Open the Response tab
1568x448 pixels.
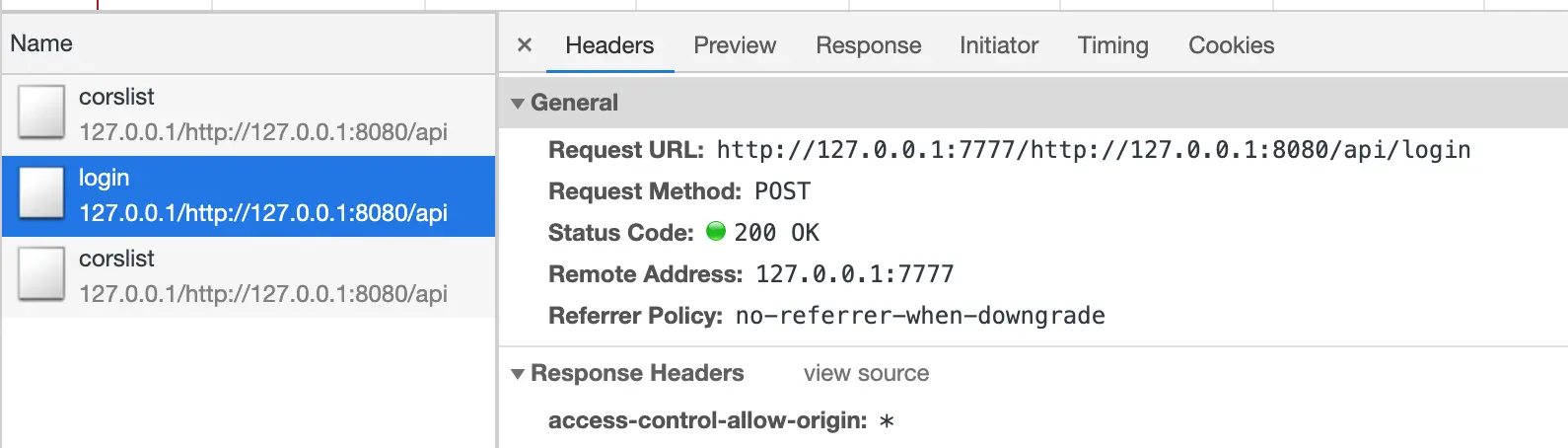[x=868, y=45]
